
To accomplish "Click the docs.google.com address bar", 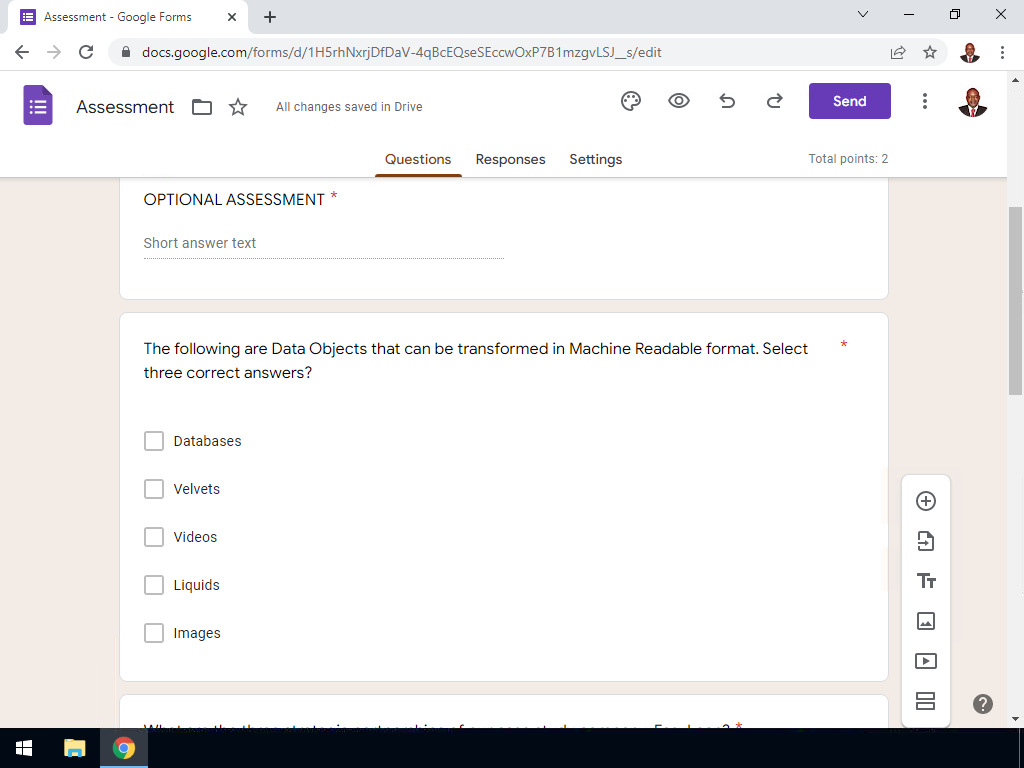I will 402,52.
